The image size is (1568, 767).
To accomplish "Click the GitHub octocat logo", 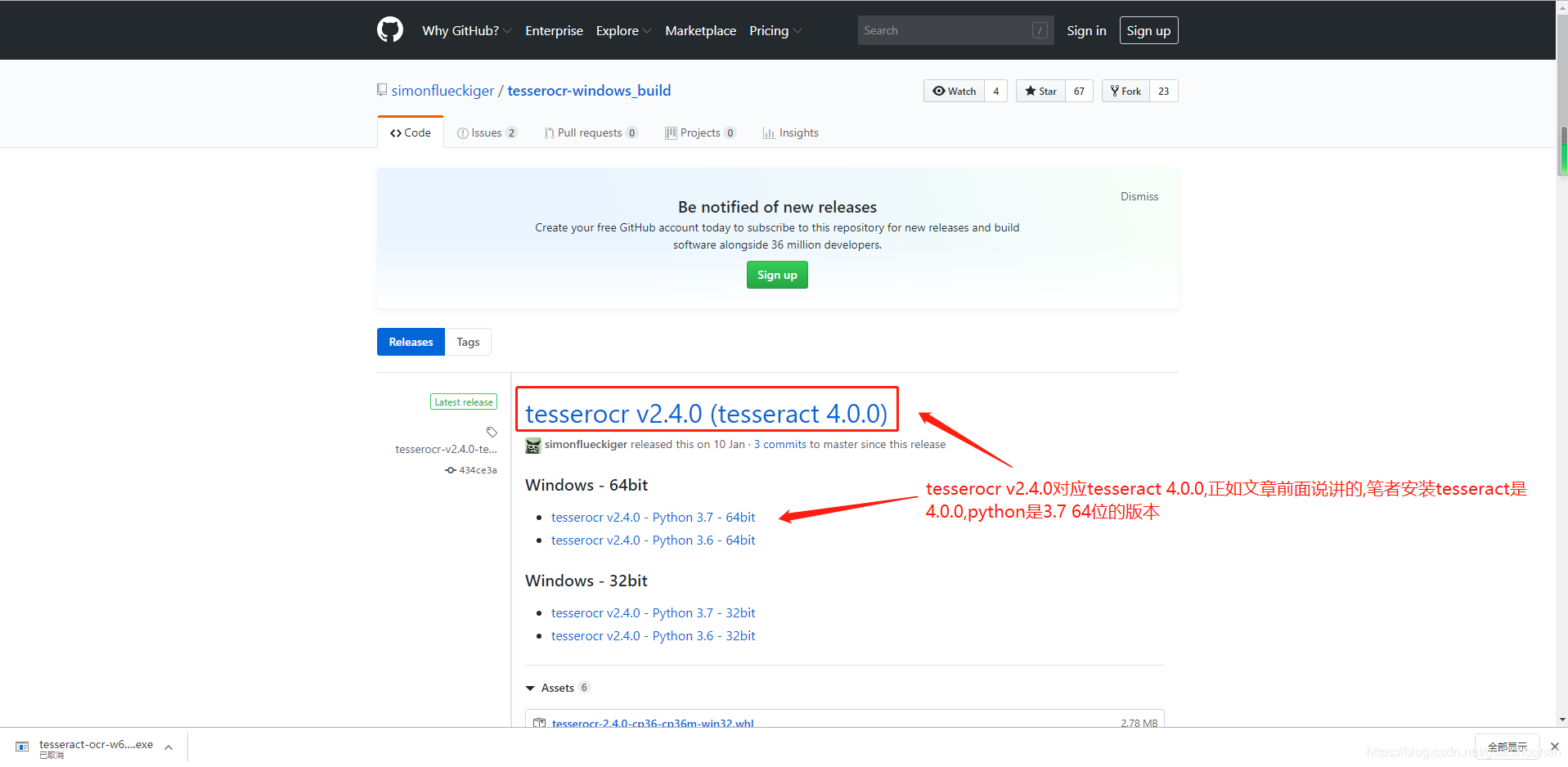I will click(x=390, y=30).
